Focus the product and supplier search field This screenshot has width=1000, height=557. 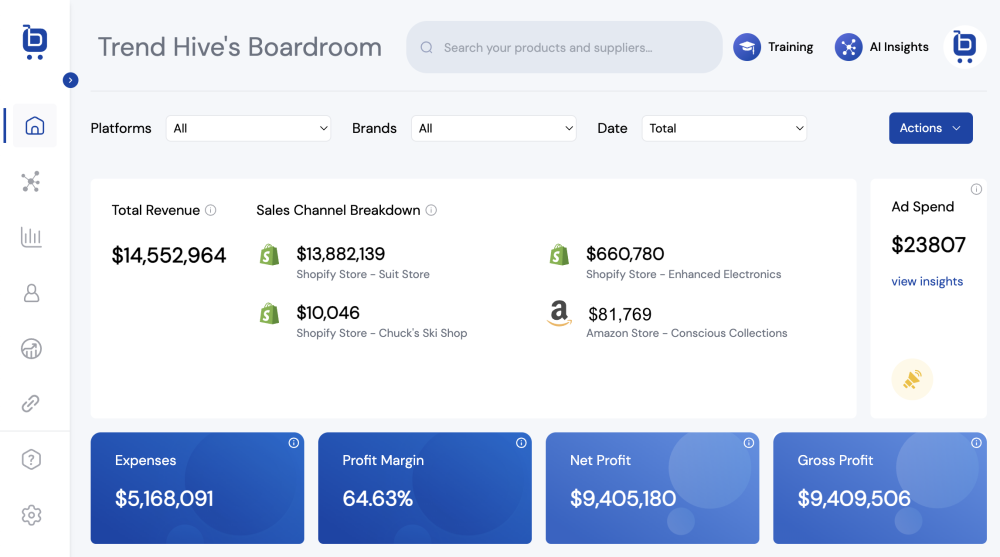[564, 47]
